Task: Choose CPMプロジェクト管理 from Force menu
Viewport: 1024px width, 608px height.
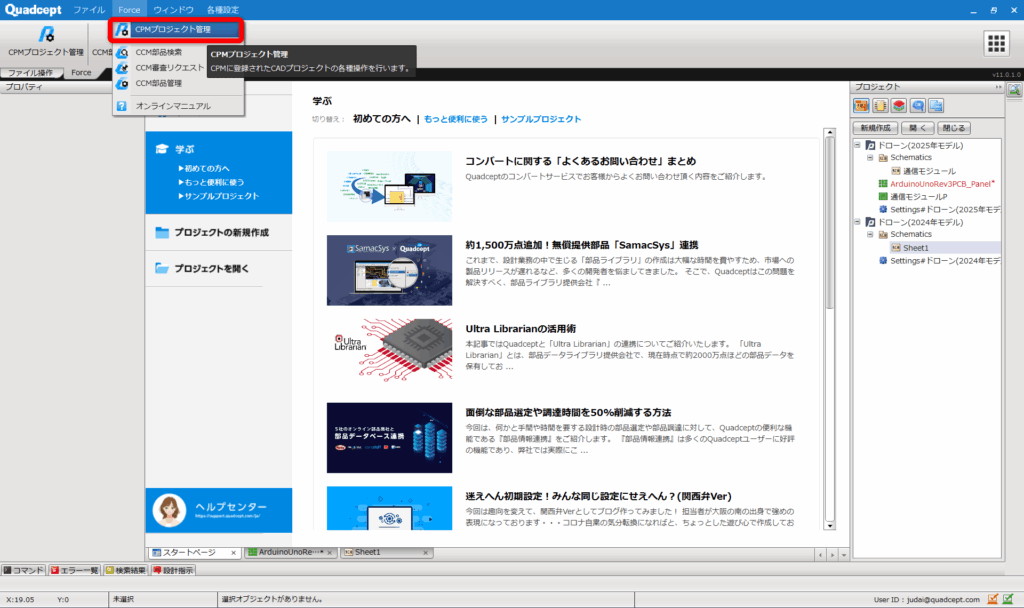Action: point(178,29)
